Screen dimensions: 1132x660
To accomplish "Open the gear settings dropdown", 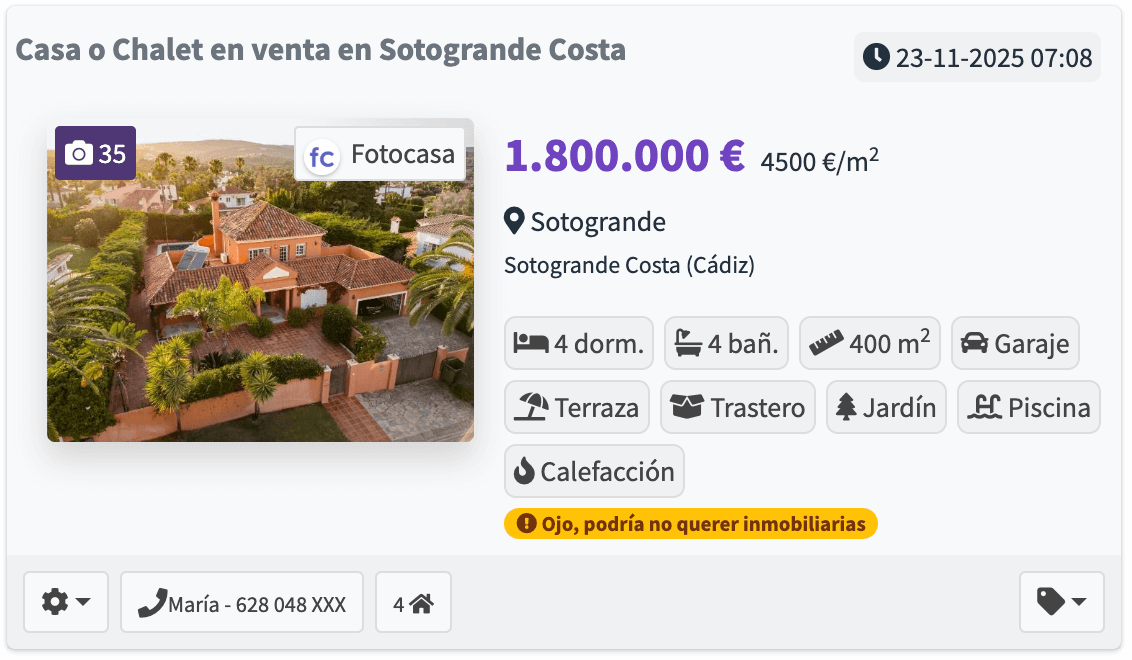I will (x=66, y=602).
